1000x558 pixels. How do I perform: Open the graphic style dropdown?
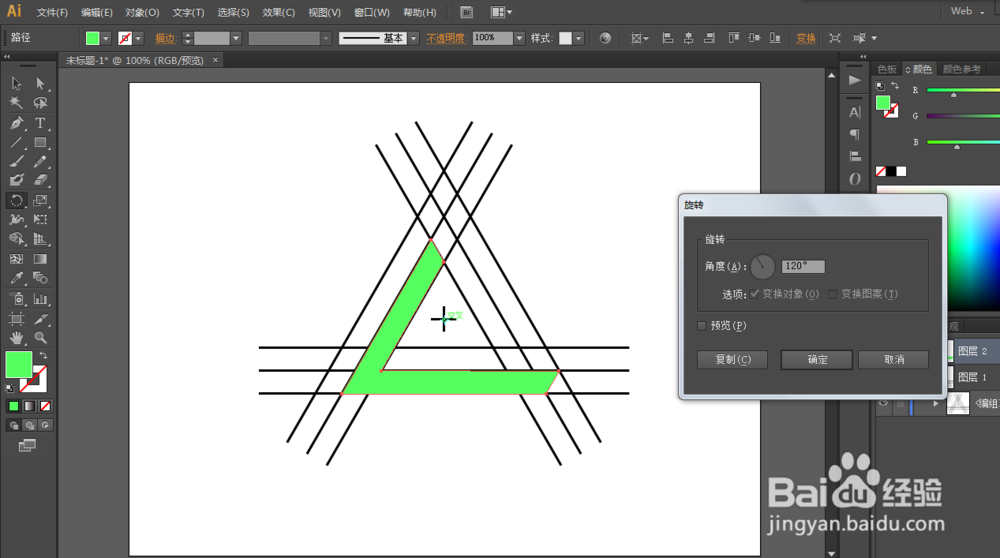pyautogui.click(x=578, y=38)
